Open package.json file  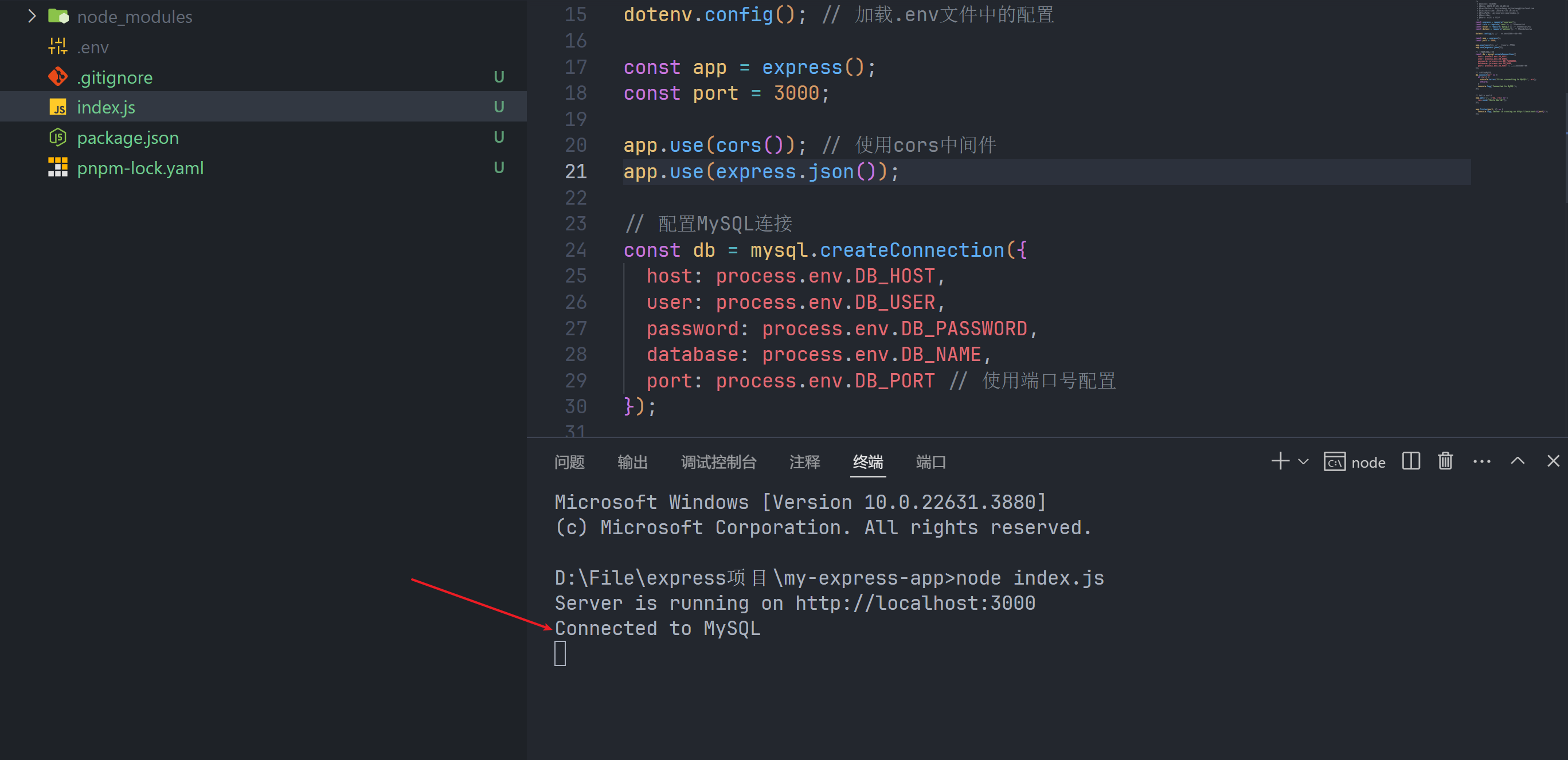[128, 138]
